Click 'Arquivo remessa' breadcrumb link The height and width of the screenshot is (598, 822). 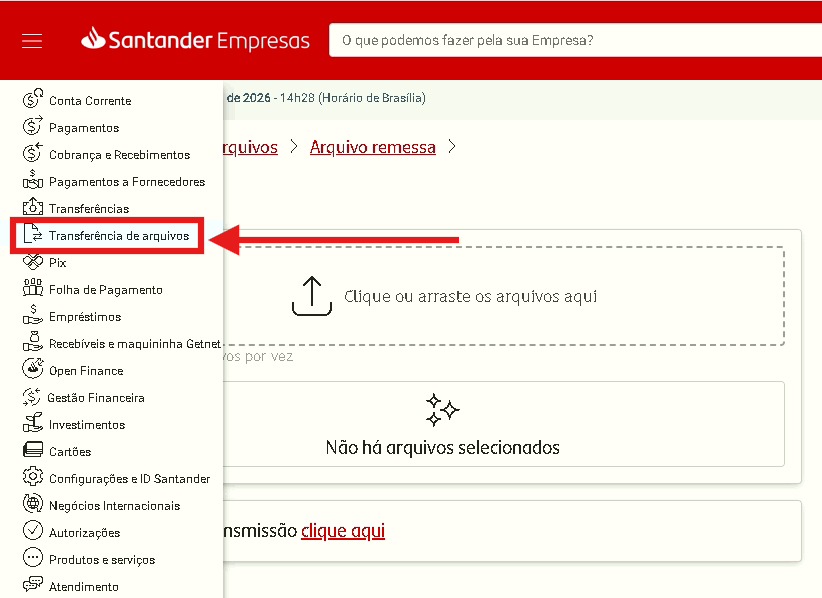click(x=373, y=147)
